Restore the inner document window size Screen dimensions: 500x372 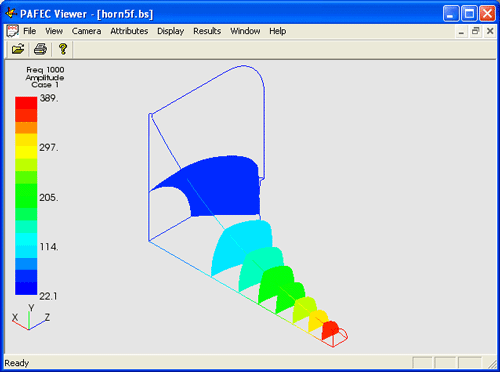click(x=476, y=31)
